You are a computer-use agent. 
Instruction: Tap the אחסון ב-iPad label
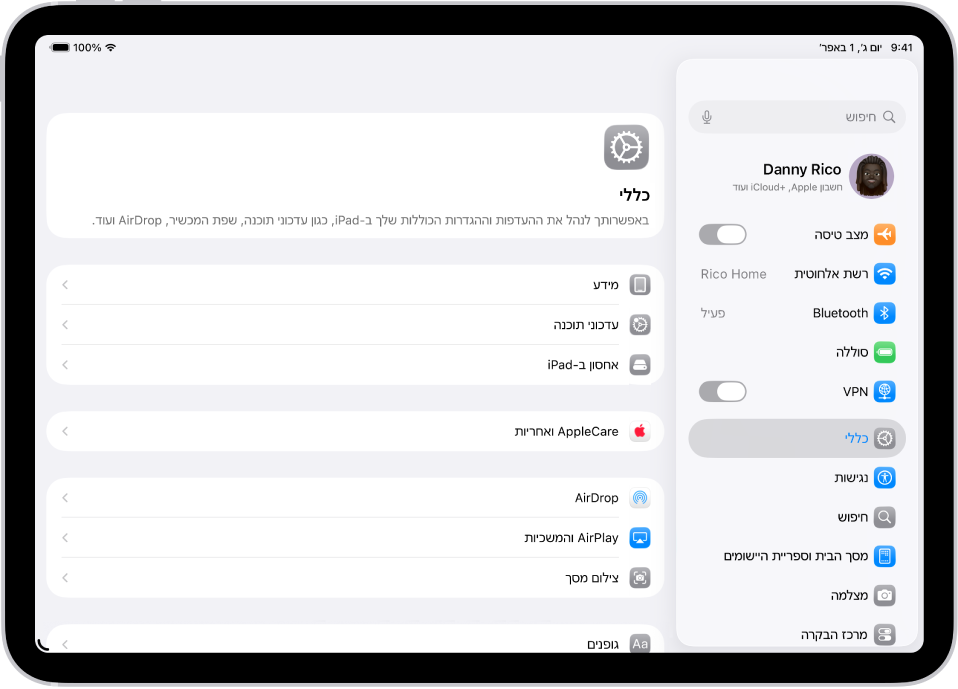click(x=583, y=365)
